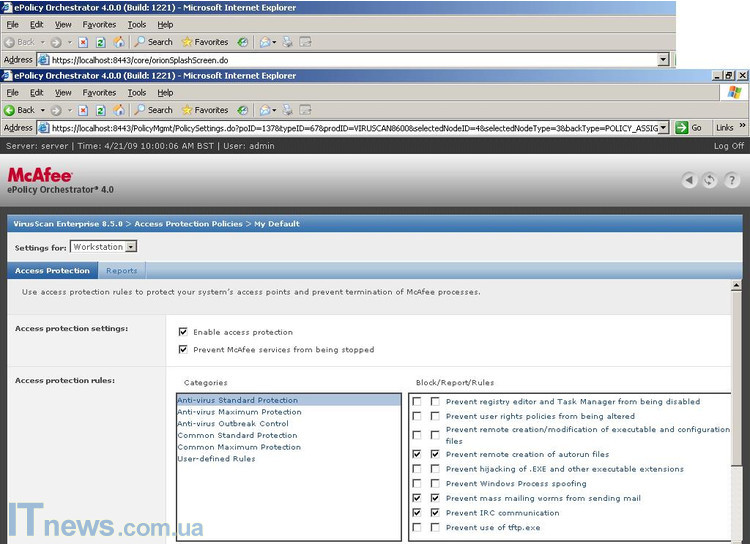Select User-defined Rules in Categories list
The width and height of the screenshot is (750, 544).
pos(216,459)
